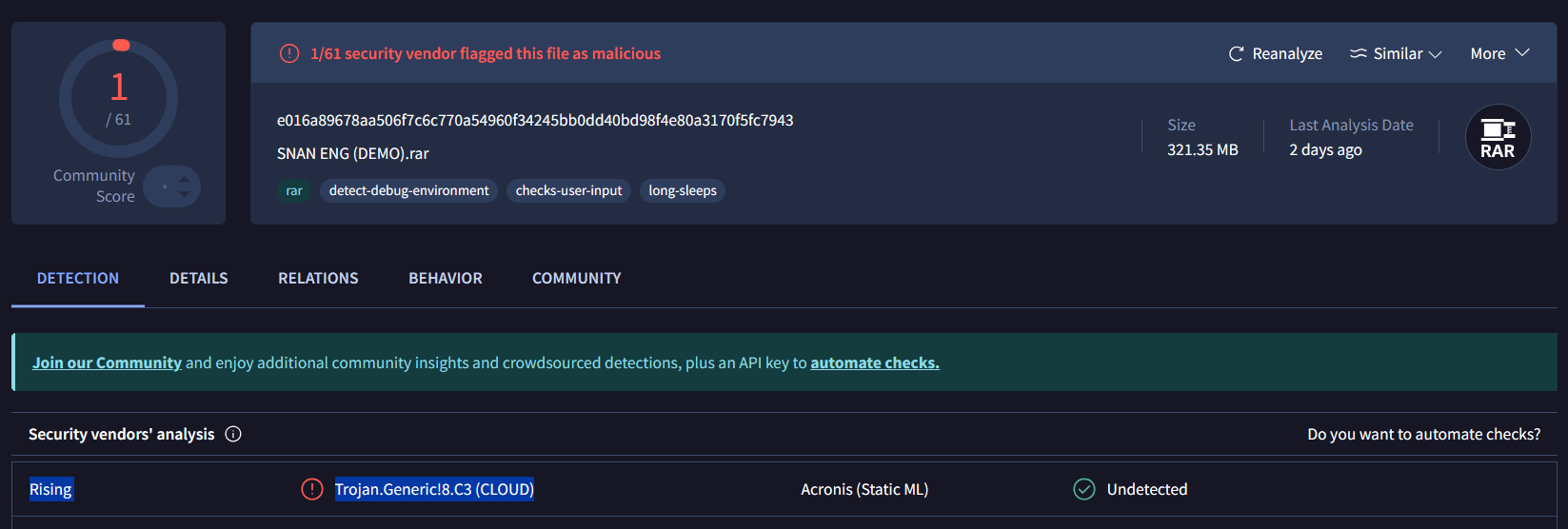This screenshot has height=529, width=1568.
Task: Expand the Similar dropdown chevron
Action: point(1436,54)
